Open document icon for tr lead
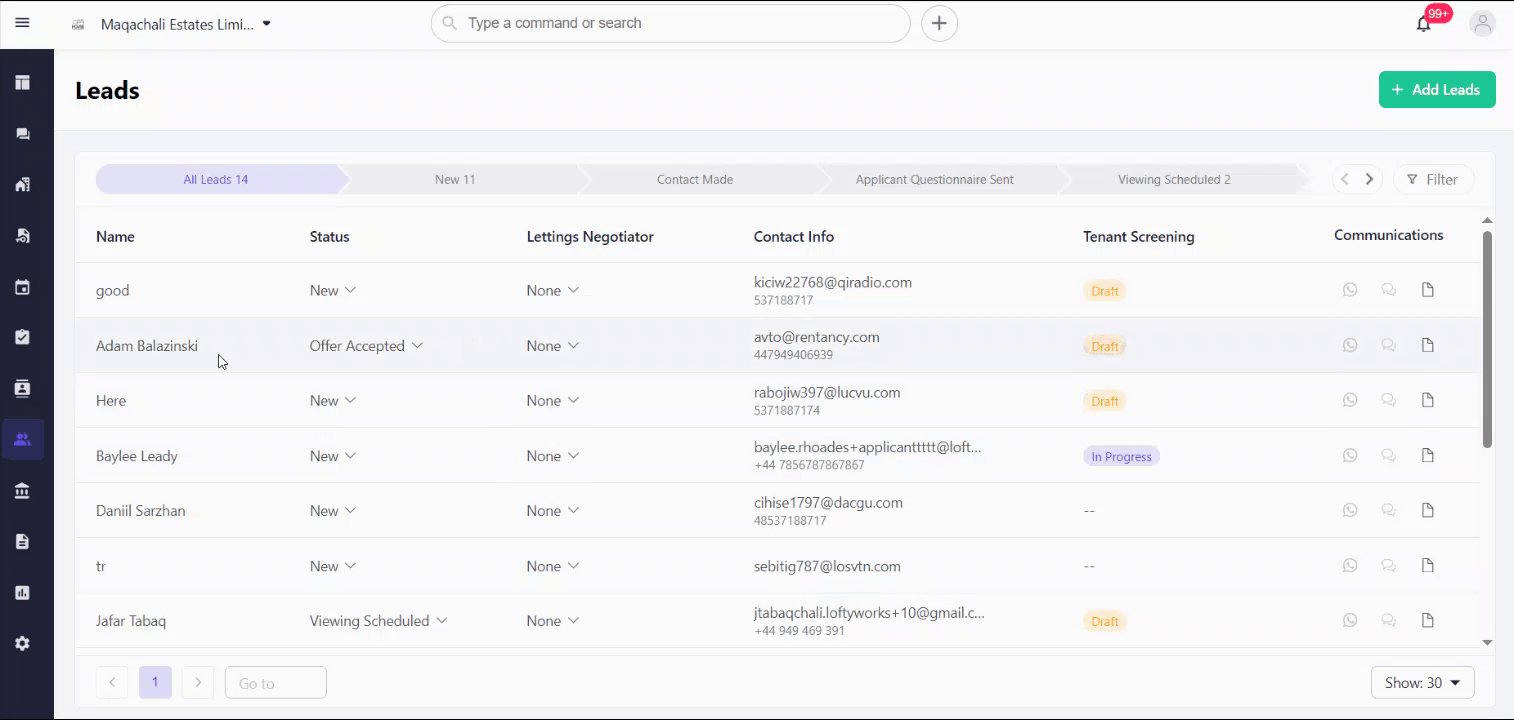The width and height of the screenshot is (1514, 720). [1428, 565]
